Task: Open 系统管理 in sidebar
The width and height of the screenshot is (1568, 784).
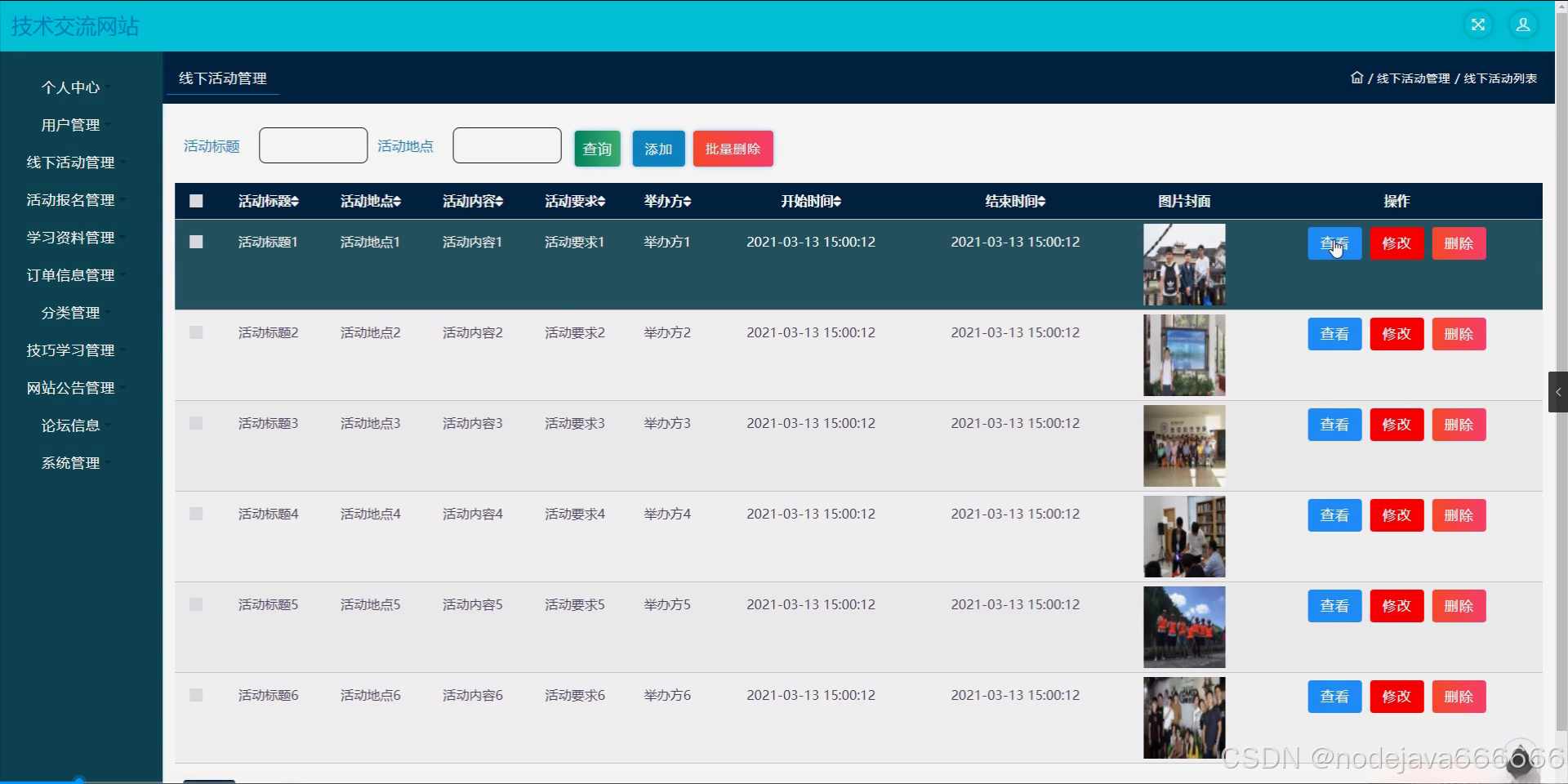Action: pos(71,463)
